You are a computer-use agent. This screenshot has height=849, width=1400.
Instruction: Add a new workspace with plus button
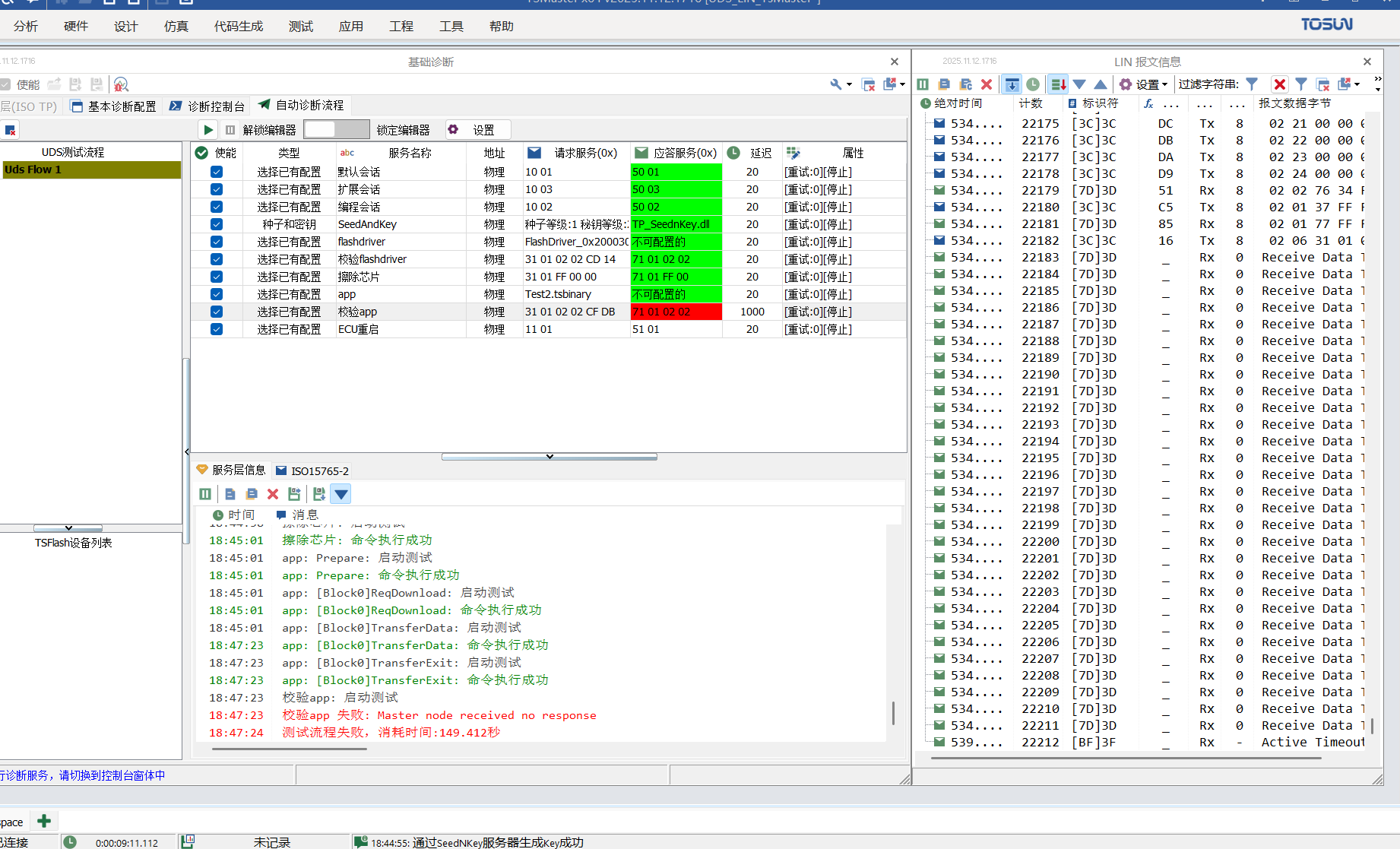click(x=43, y=821)
